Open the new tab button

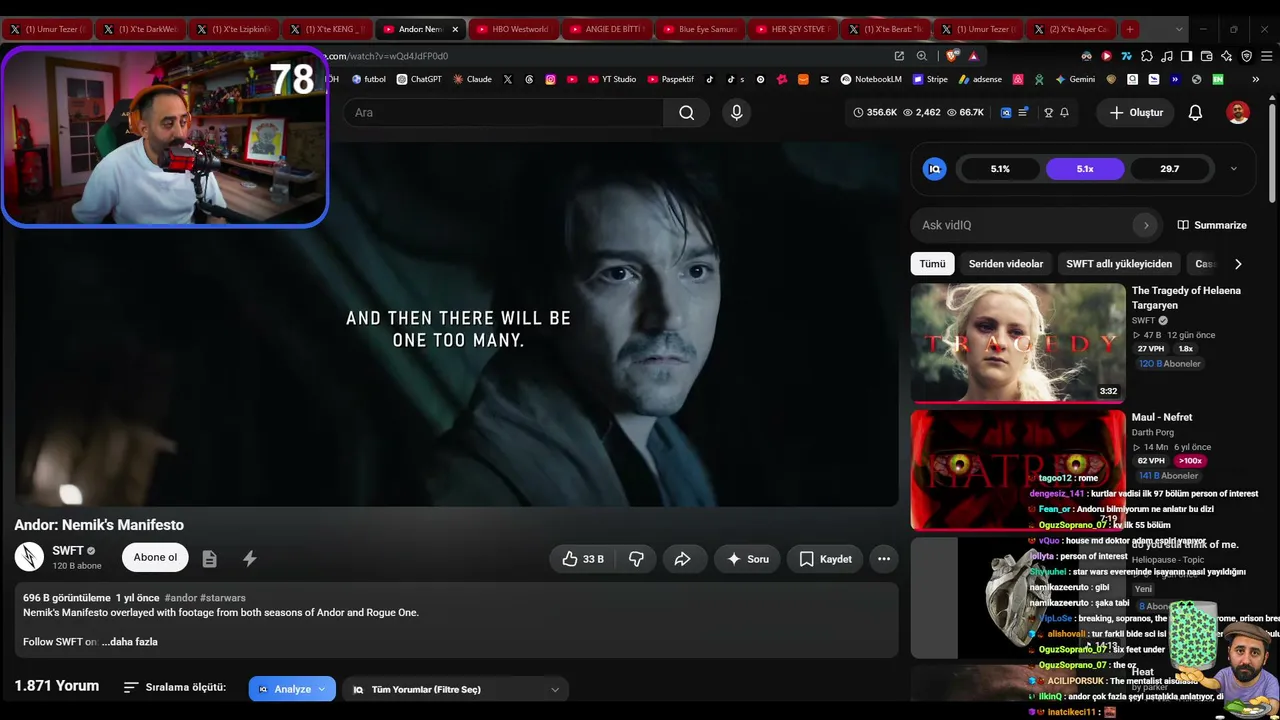[x=1129, y=29]
